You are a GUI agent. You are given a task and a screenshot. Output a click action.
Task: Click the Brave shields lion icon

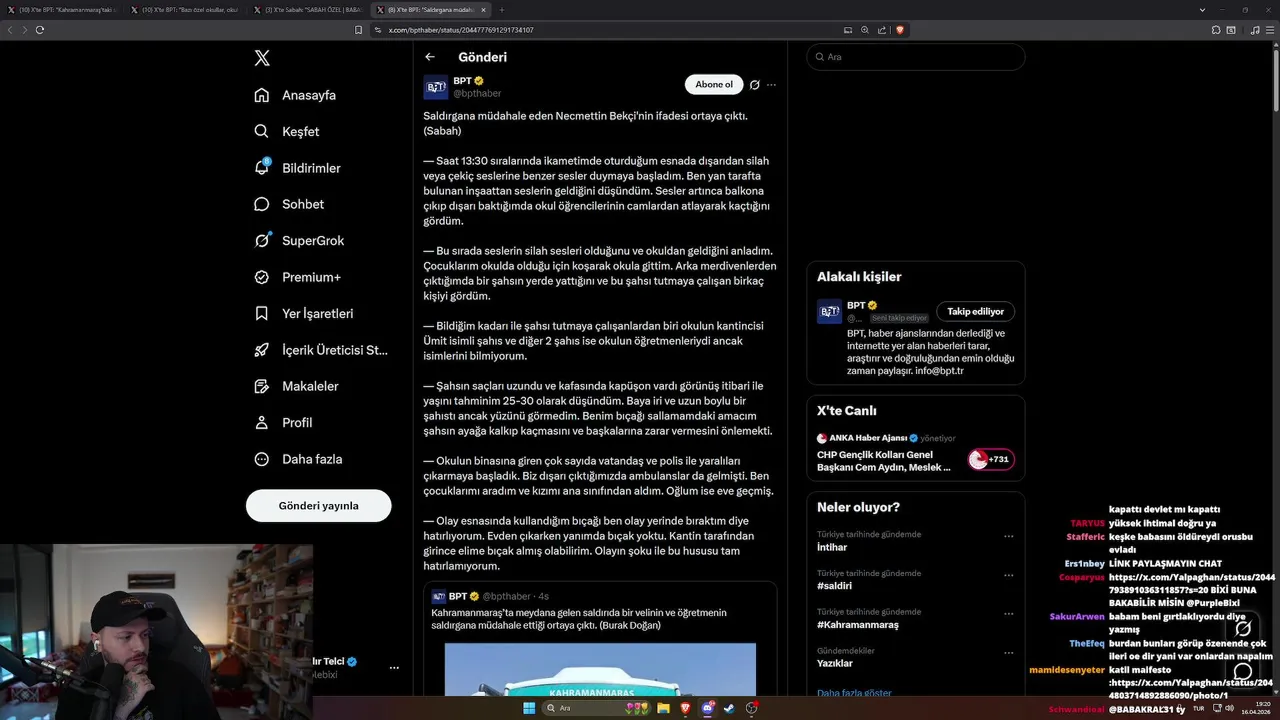[x=899, y=30]
